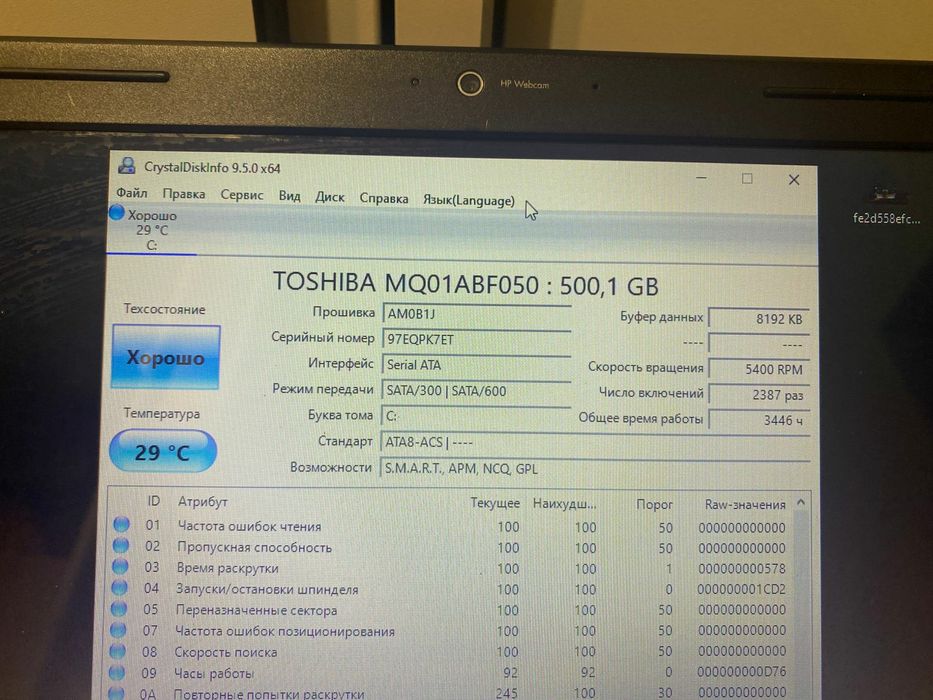Minimize the CrystalDiskInfo window

pyautogui.click(x=702, y=177)
